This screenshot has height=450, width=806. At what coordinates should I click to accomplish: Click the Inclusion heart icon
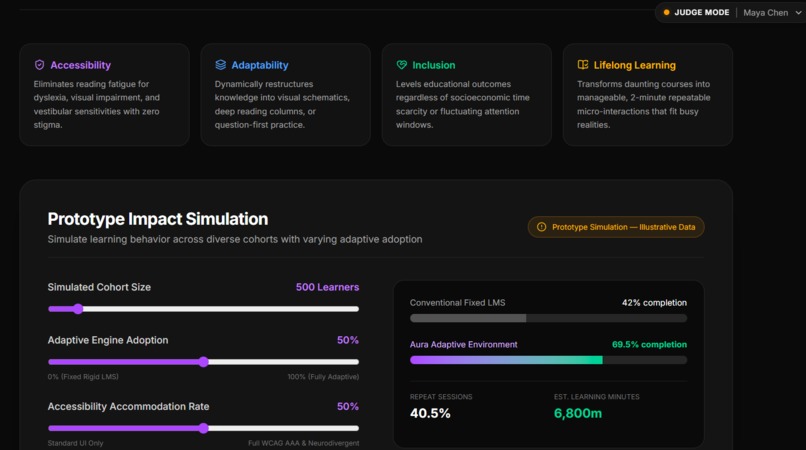401,65
